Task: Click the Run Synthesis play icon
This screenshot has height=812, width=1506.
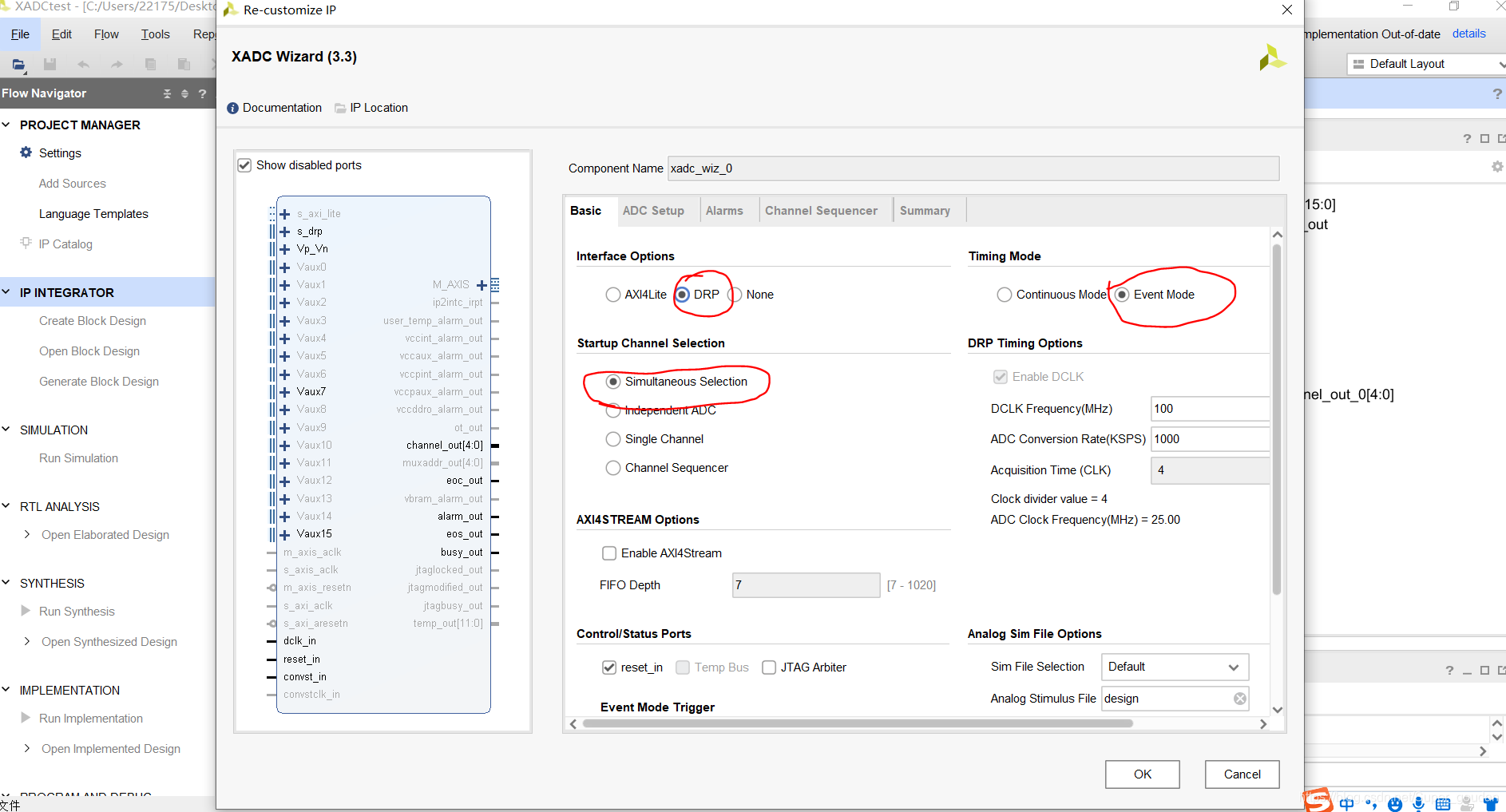Action: click(26, 611)
